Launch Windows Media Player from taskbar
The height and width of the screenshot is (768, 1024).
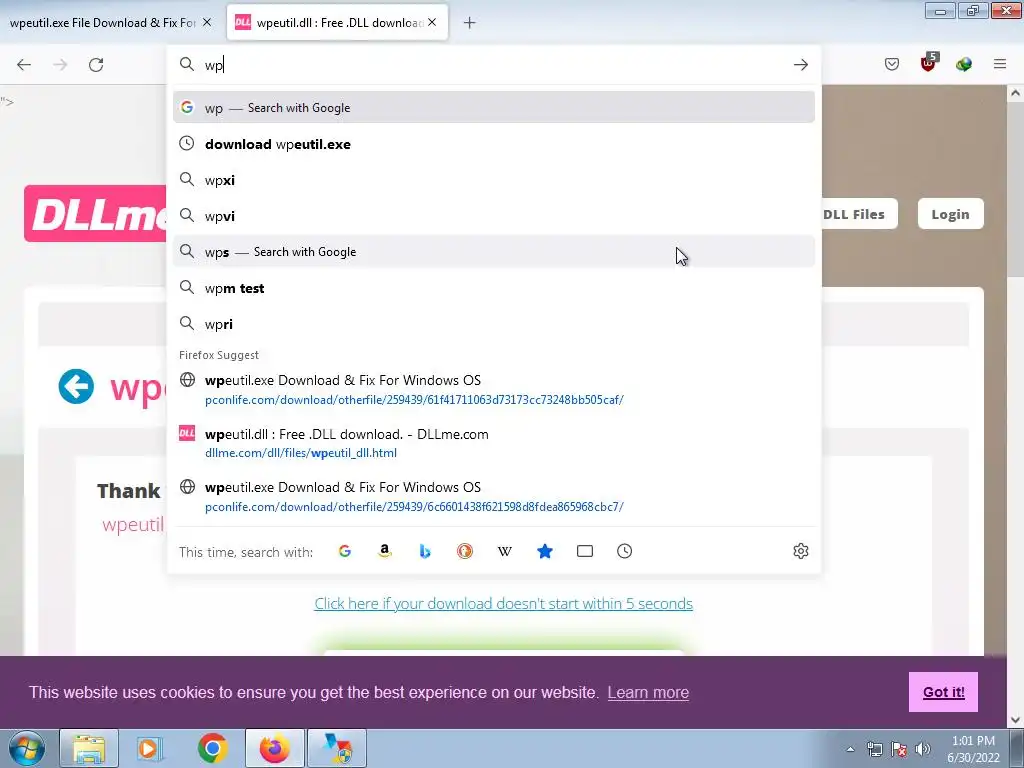click(150, 748)
